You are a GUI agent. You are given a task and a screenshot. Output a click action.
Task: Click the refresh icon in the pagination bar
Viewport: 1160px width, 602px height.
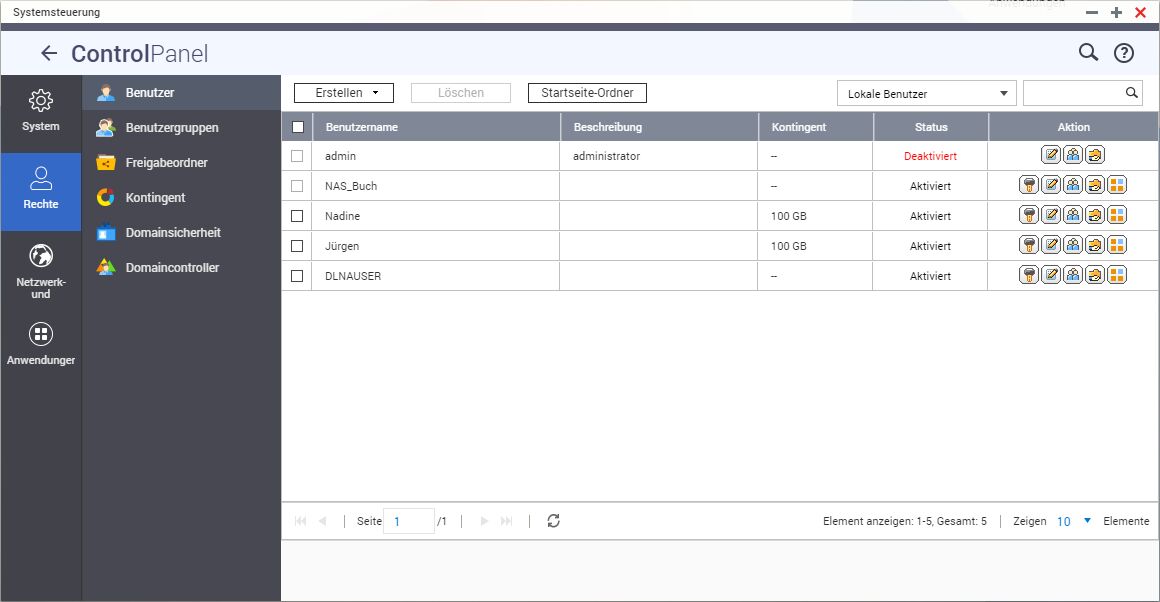pos(554,521)
